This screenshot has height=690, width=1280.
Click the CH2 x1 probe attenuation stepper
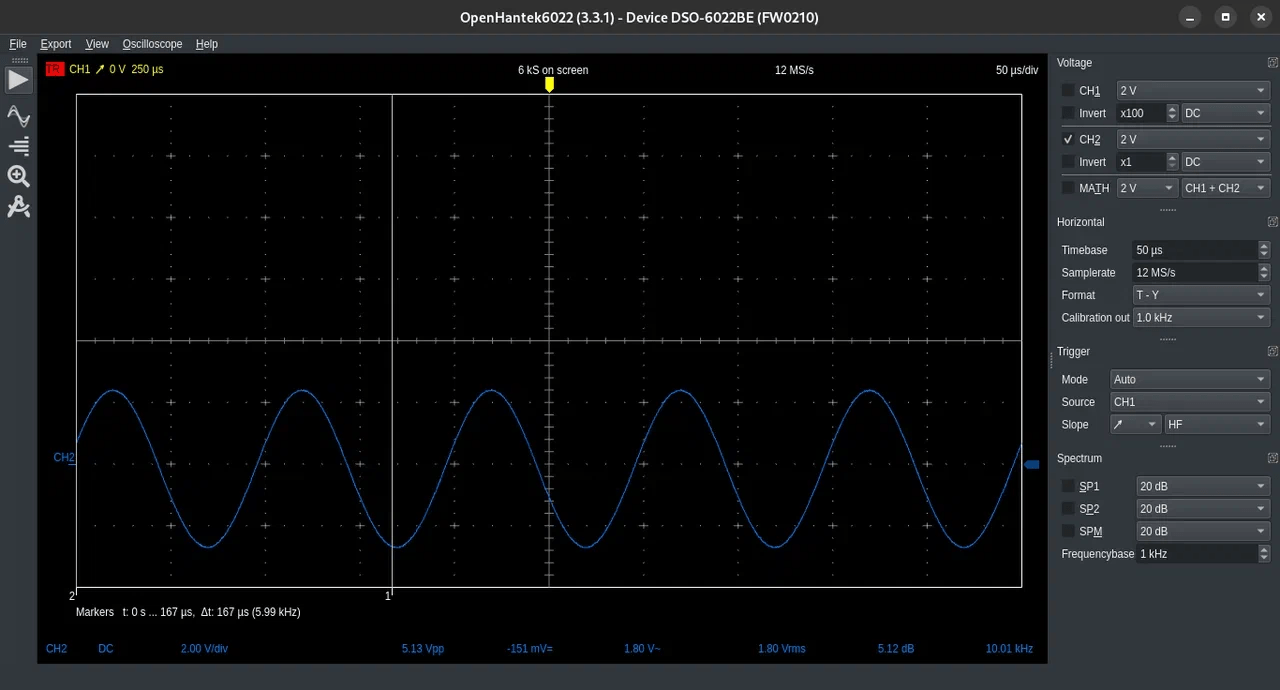pyautogui.click(x=1172, y=162)
